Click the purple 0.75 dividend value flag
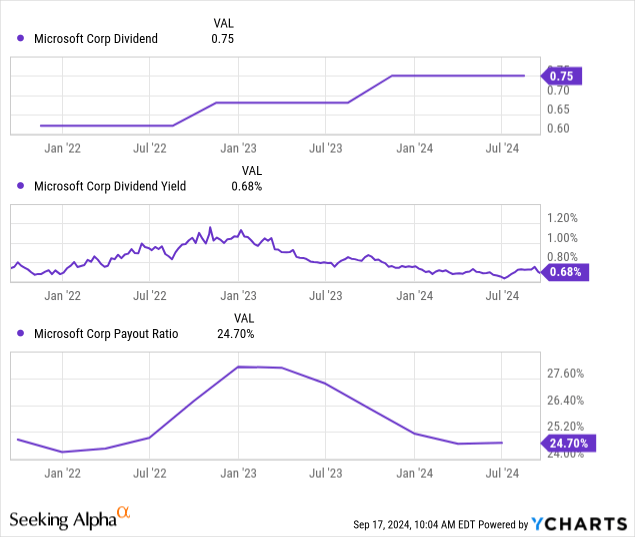Viewport: 635px width, 537px height. click(560, 75)
